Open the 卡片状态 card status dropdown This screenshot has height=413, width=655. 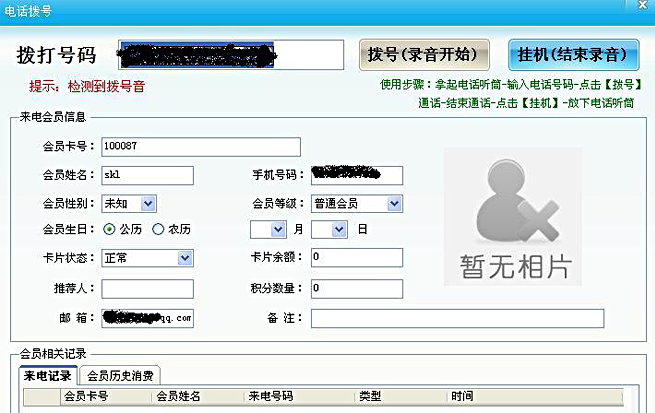(184, 258)
